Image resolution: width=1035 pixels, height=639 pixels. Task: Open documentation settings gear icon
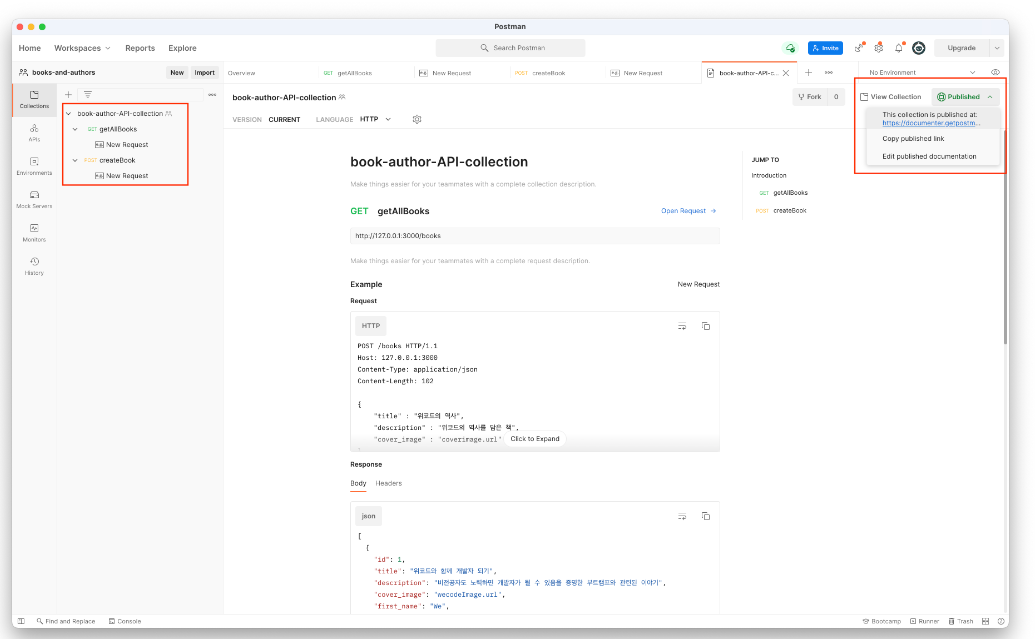click(x=417, y=119)
